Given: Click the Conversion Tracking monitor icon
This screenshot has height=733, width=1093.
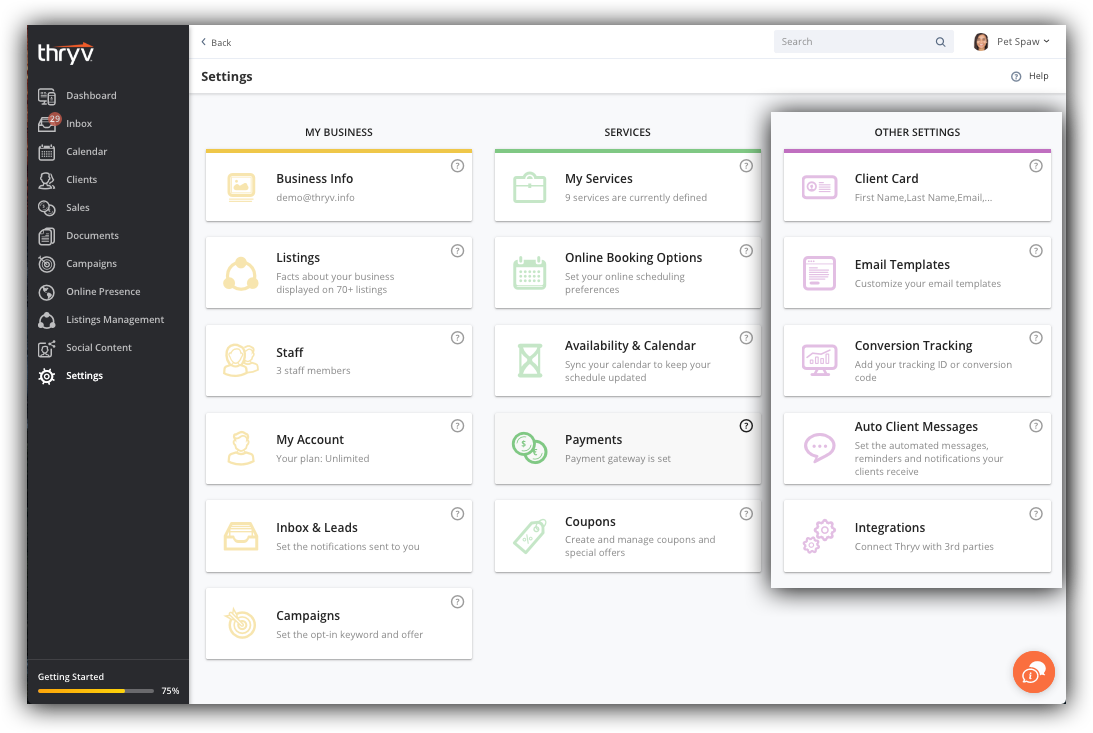Looking at the screenshot, I should coord(820,360).
